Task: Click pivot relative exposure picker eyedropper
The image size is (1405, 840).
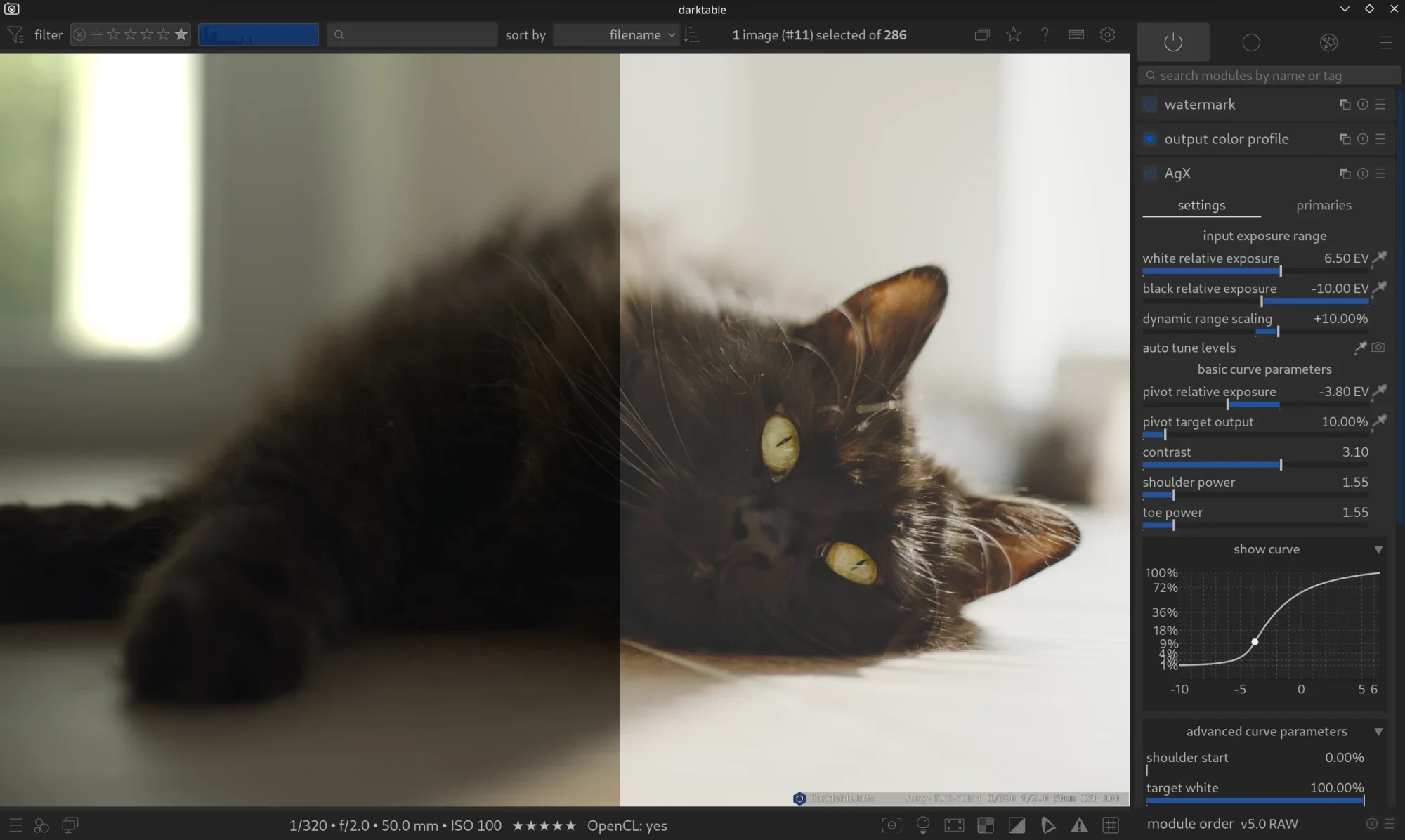Action: point(1380,391)
